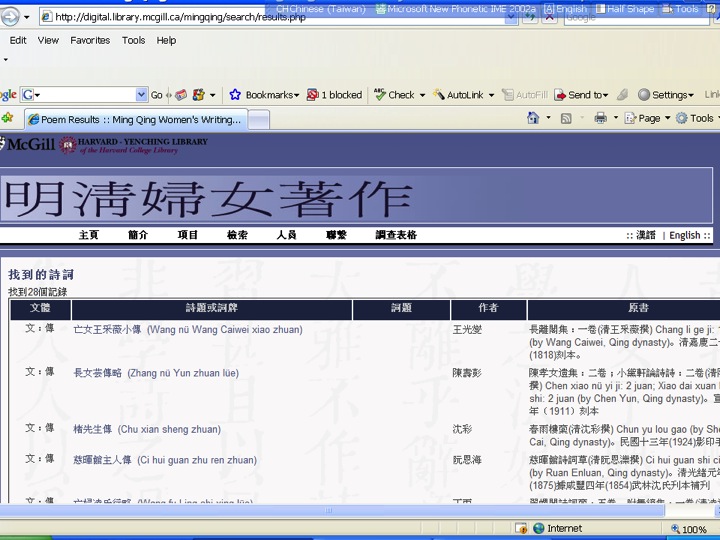Open the Home dropdown arrow
Screen dimensions: 720x540
click(548, 118)
